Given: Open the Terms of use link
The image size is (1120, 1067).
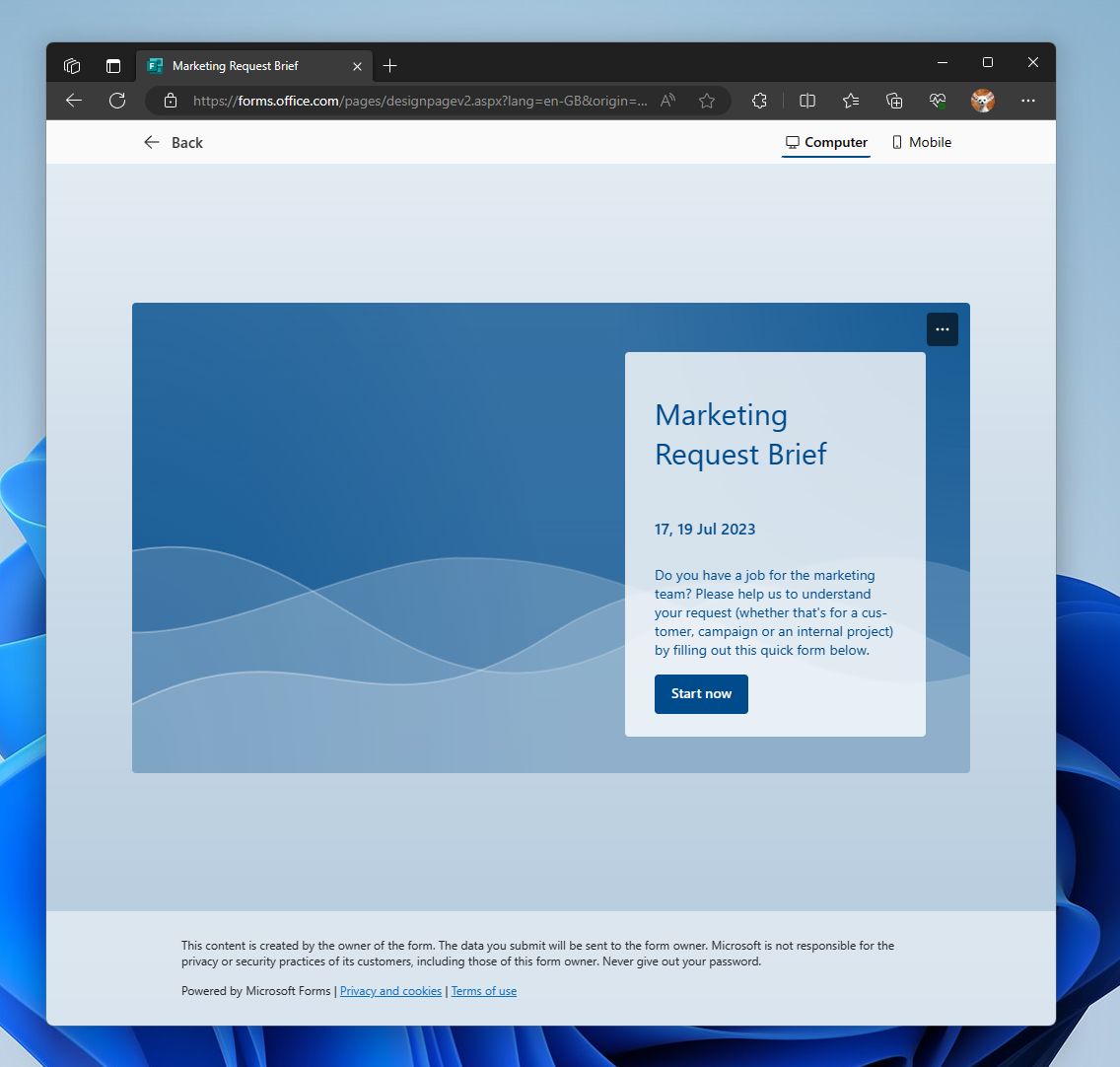Looking at the screenshot, I should point(483,991).
